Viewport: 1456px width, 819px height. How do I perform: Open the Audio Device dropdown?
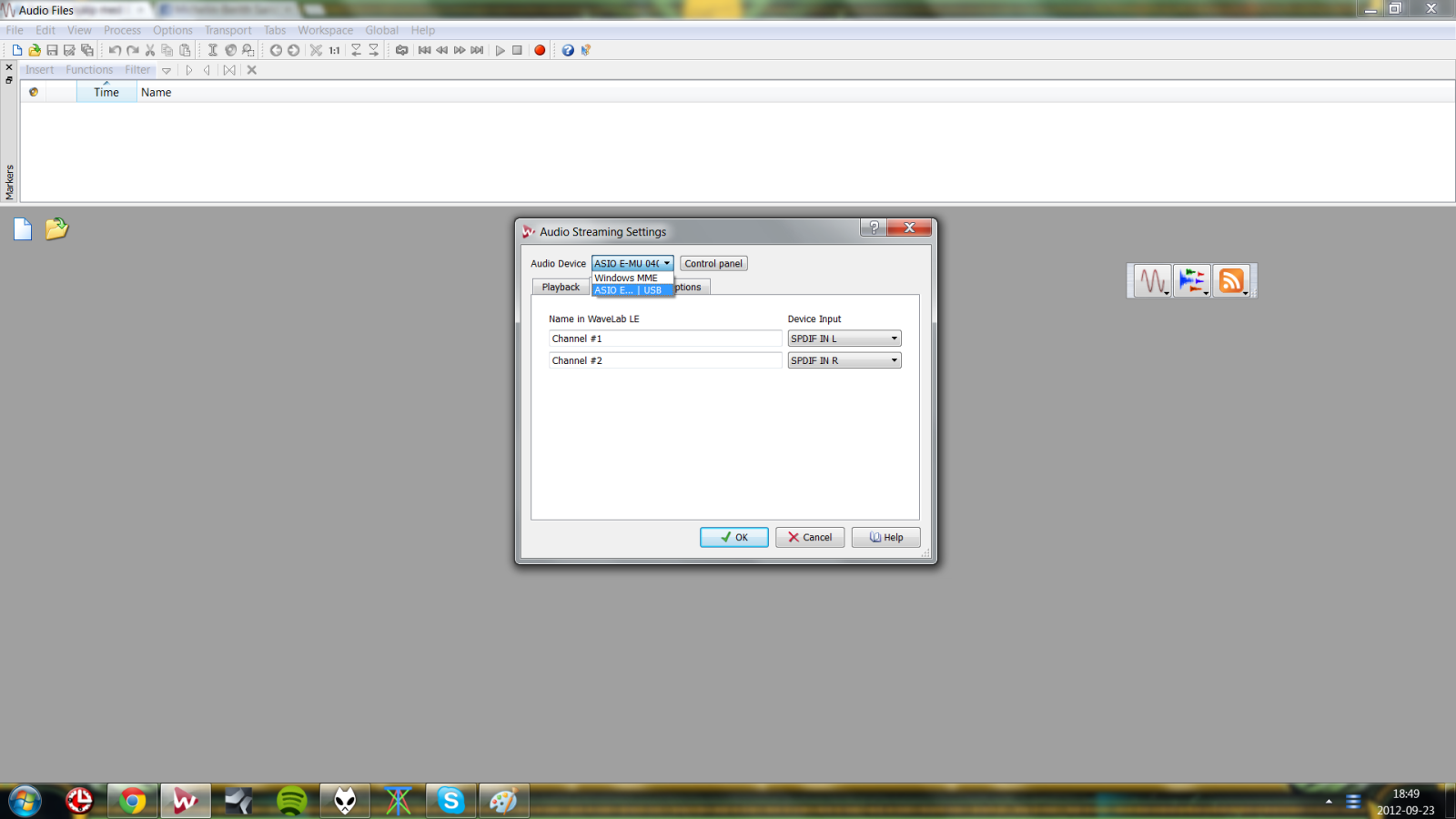[632, 264]
